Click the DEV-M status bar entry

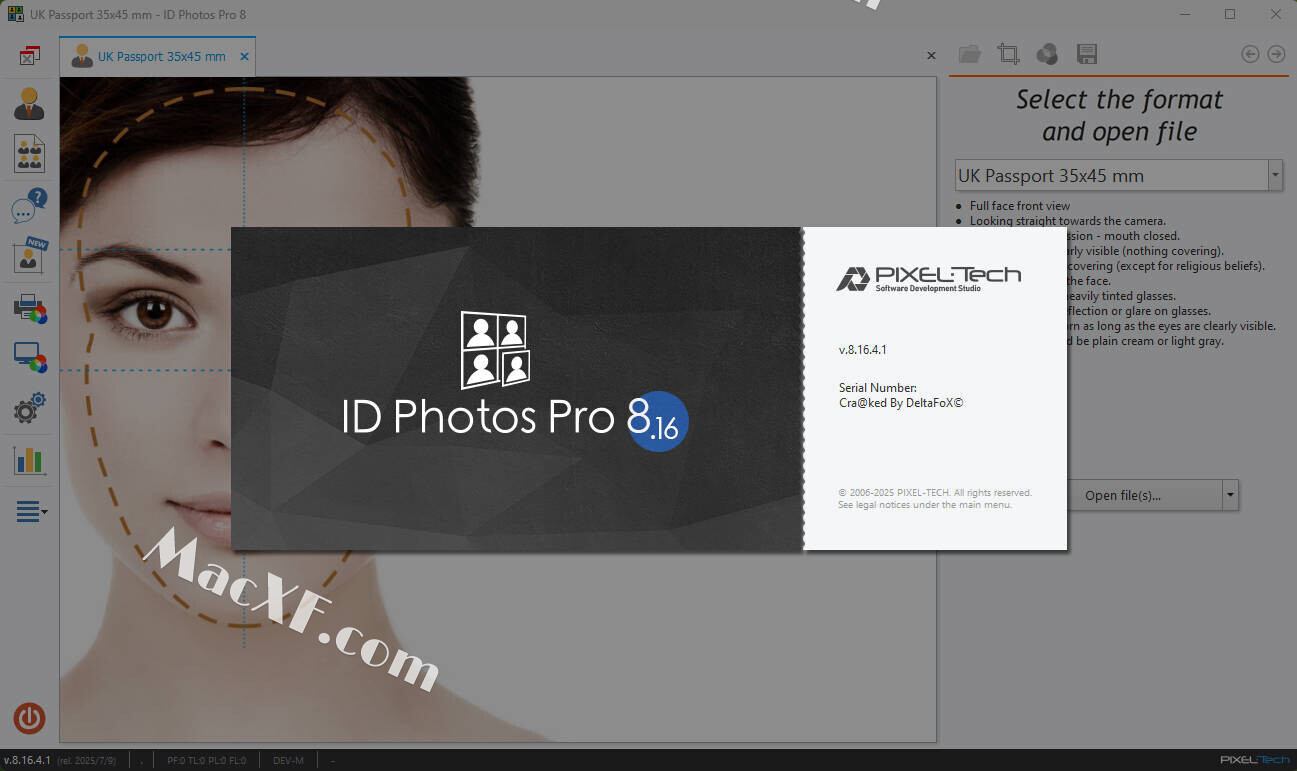288,761
